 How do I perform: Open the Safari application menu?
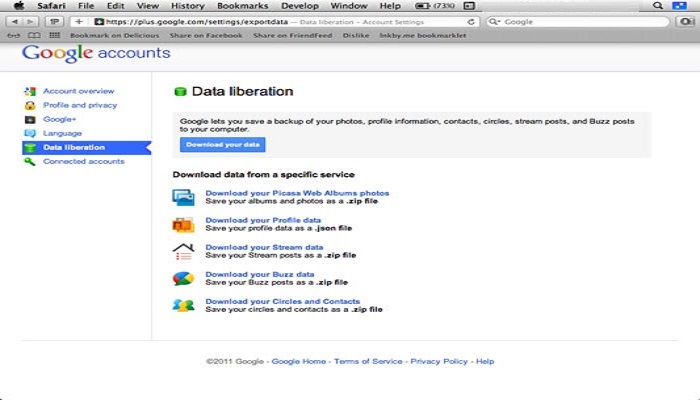[x=51, y=6]
